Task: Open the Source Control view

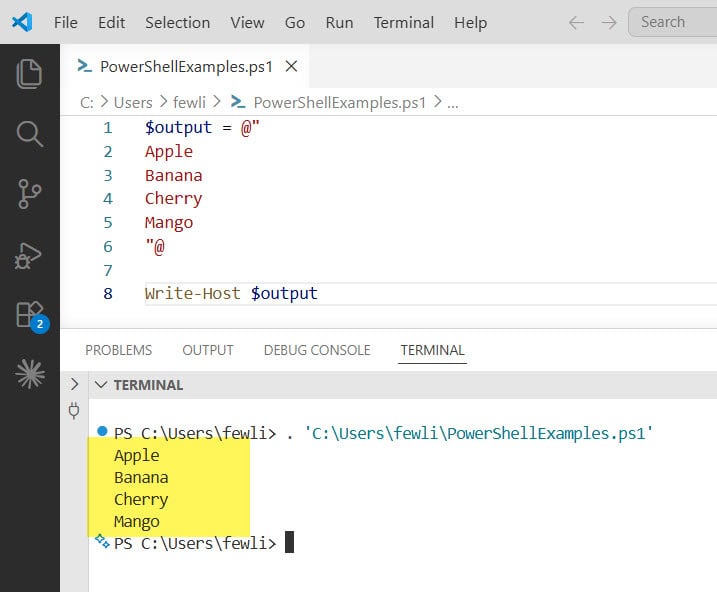Action: pyautogui.click(x=29, y=194)
